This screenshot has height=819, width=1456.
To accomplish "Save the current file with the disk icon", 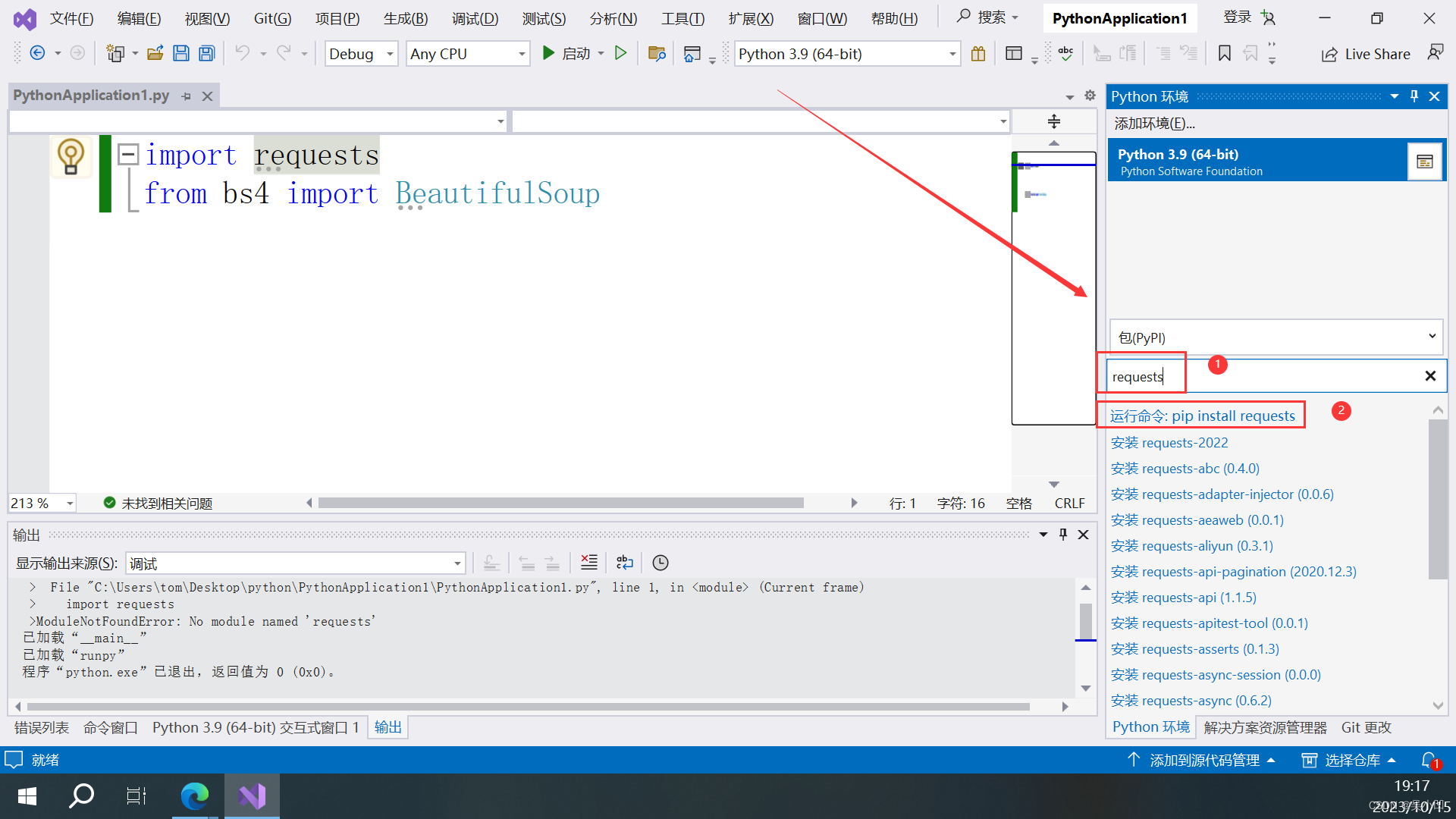I will coord(180,53).
